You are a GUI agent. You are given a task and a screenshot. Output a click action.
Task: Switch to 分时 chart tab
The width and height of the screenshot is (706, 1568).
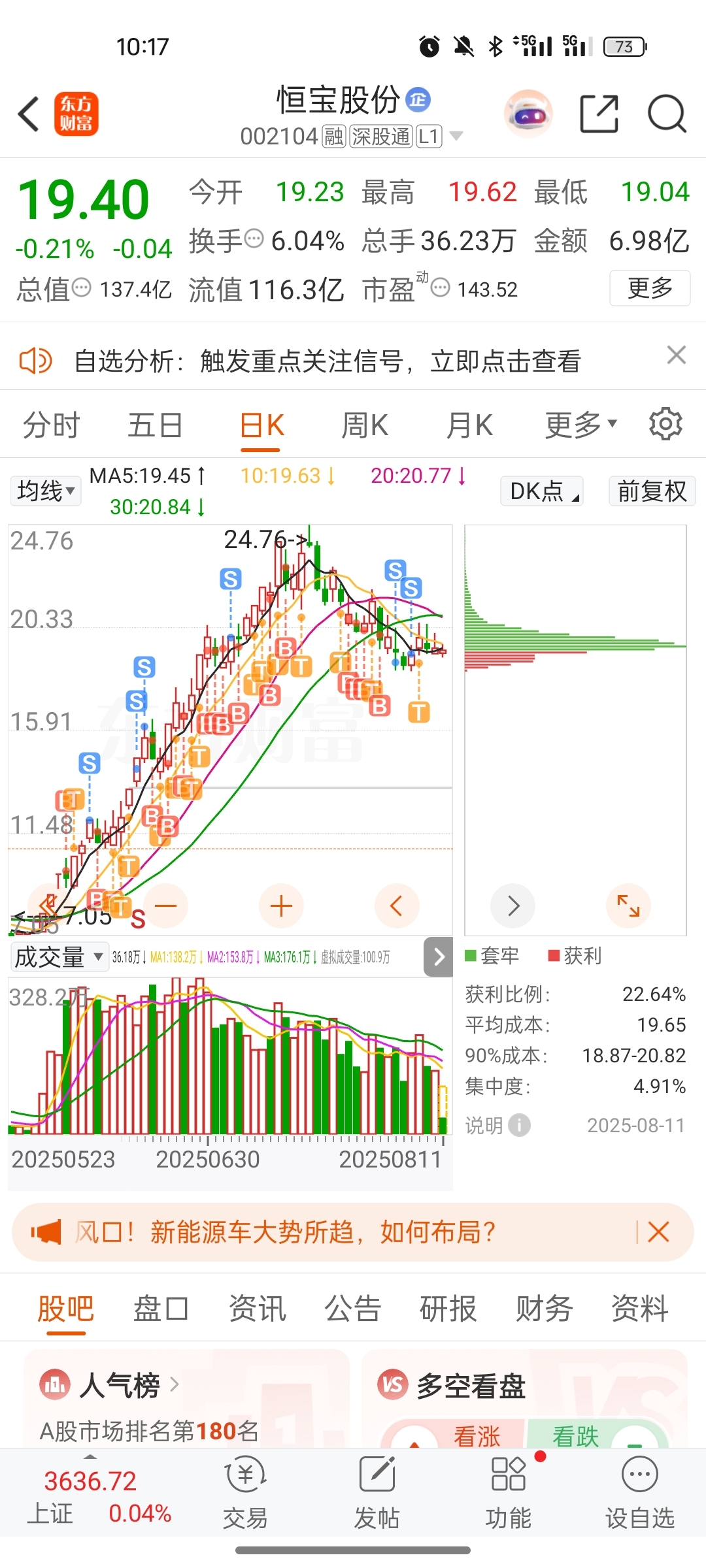(51, 425)
